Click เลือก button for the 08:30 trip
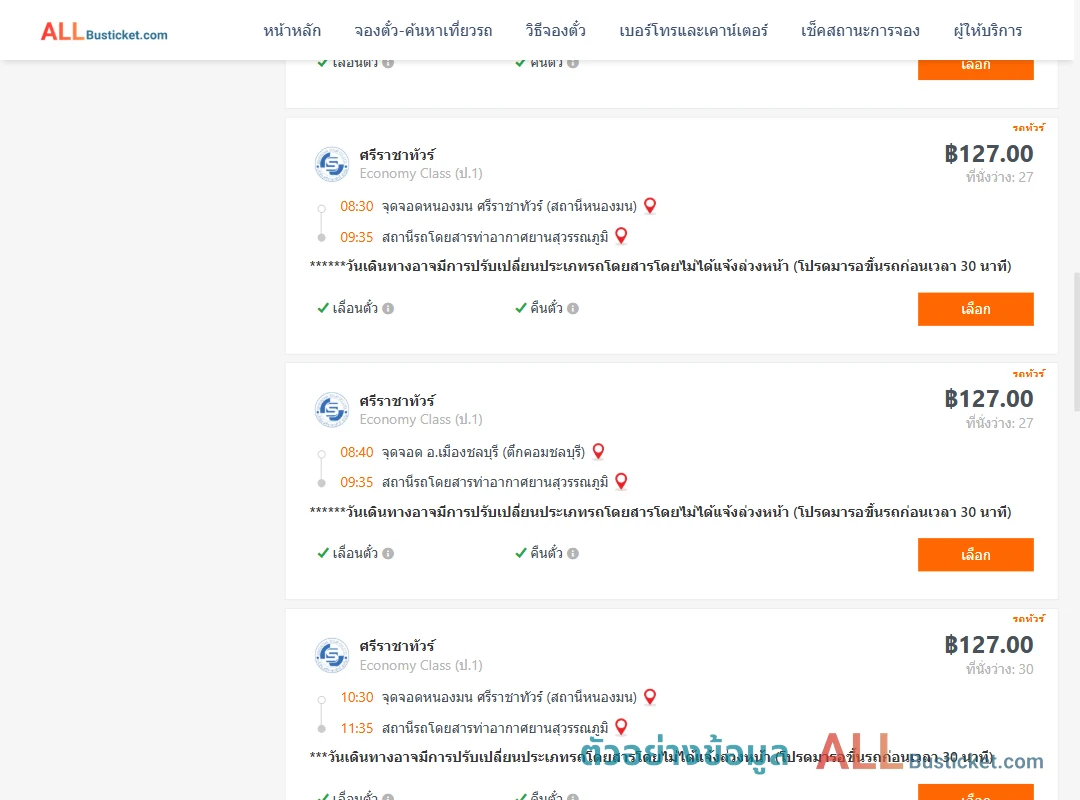This screenshot has height=800, width=1080. [x=975, y=309]
